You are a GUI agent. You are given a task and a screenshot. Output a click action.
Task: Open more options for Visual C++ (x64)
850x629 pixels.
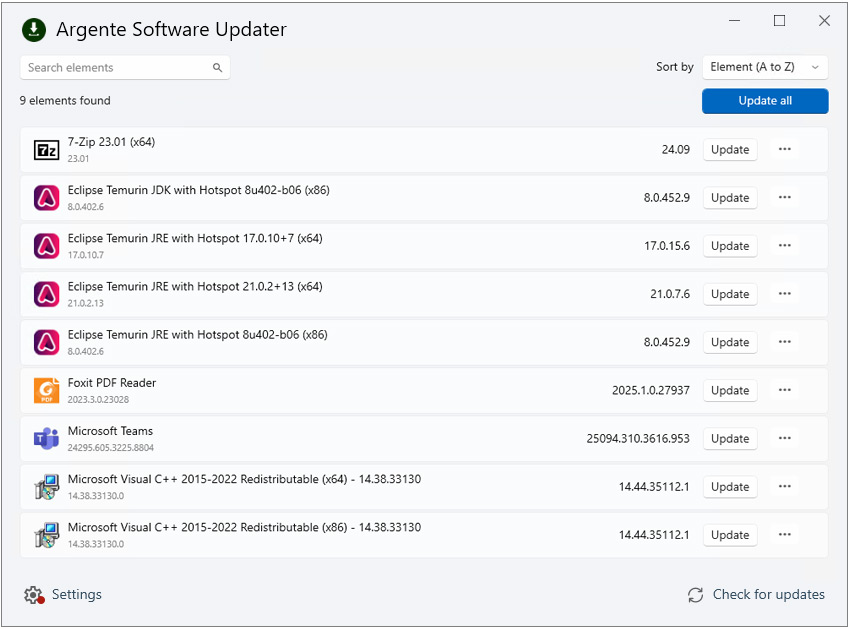point(784,486)
